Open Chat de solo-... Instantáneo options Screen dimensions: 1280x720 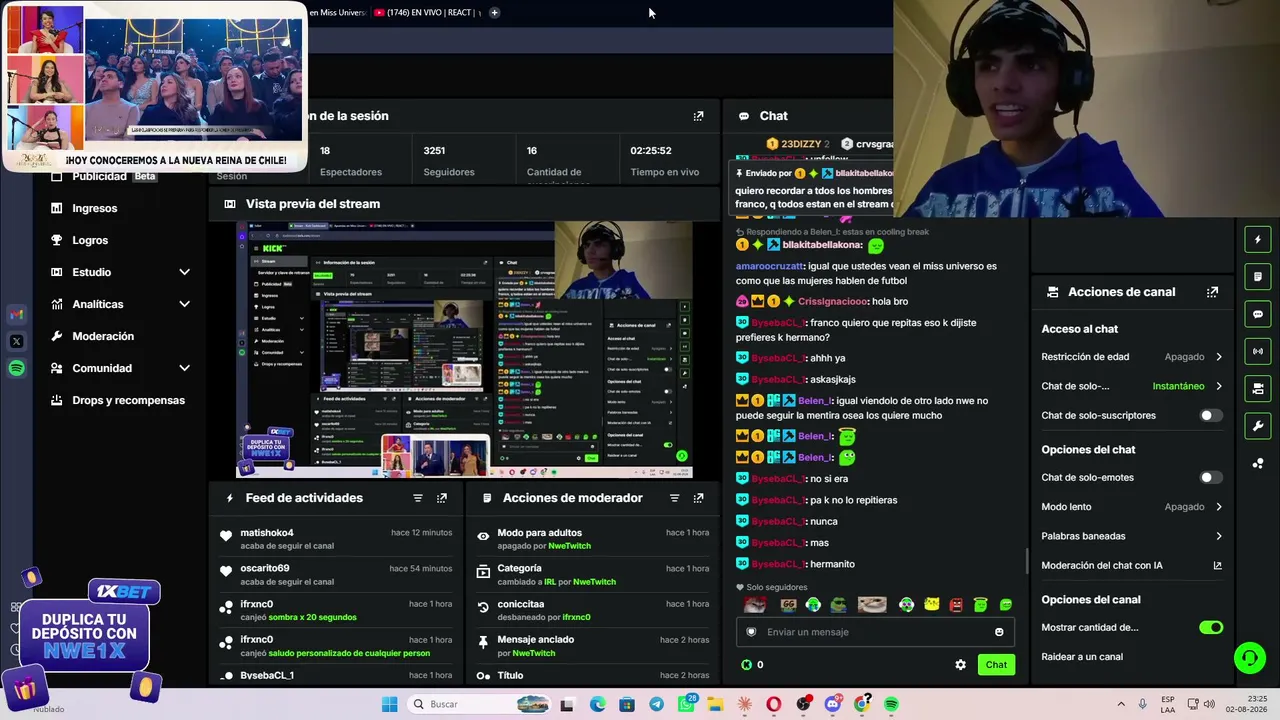1131,386
